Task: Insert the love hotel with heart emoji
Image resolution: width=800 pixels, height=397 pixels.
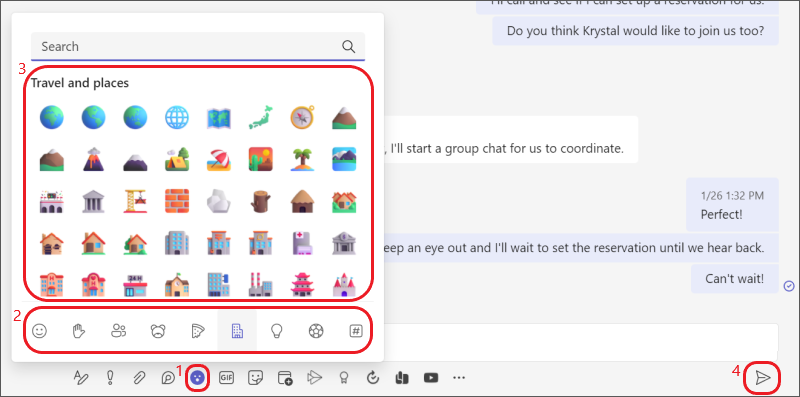Action: (93, 285)
